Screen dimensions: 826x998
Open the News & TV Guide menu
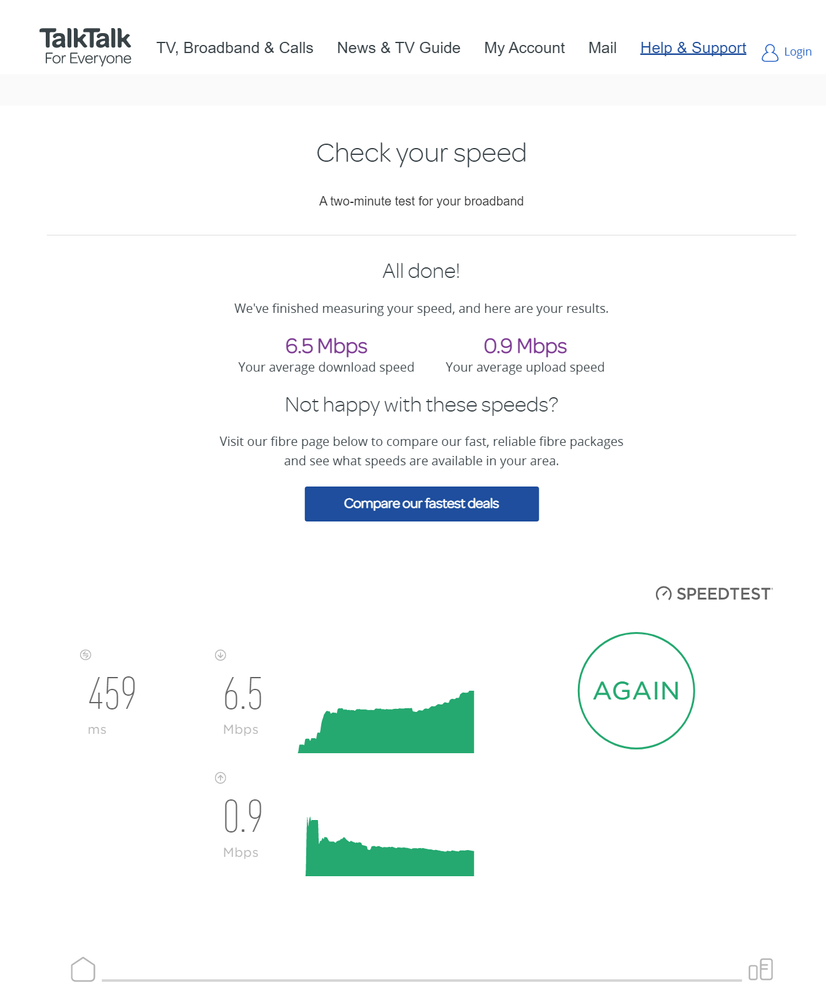tap(398, 48)
